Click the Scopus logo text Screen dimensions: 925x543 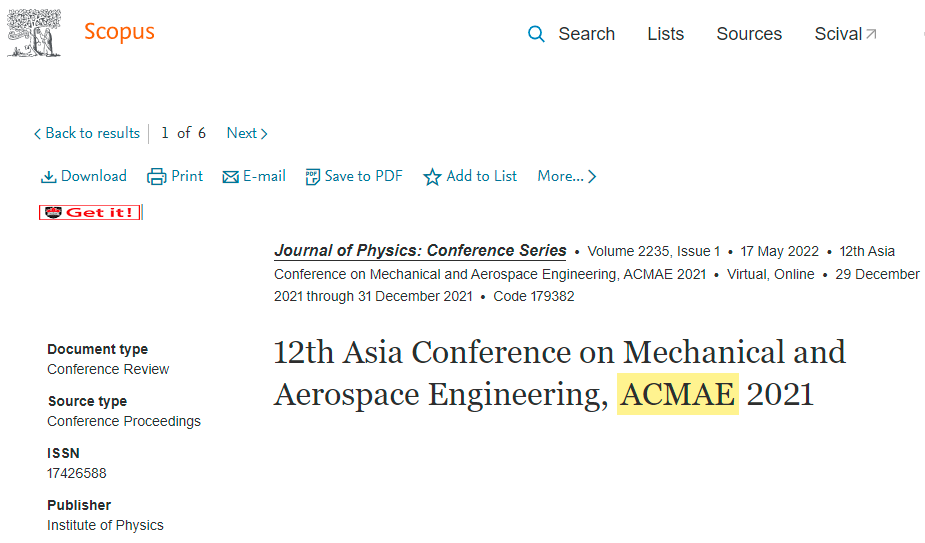119,32
